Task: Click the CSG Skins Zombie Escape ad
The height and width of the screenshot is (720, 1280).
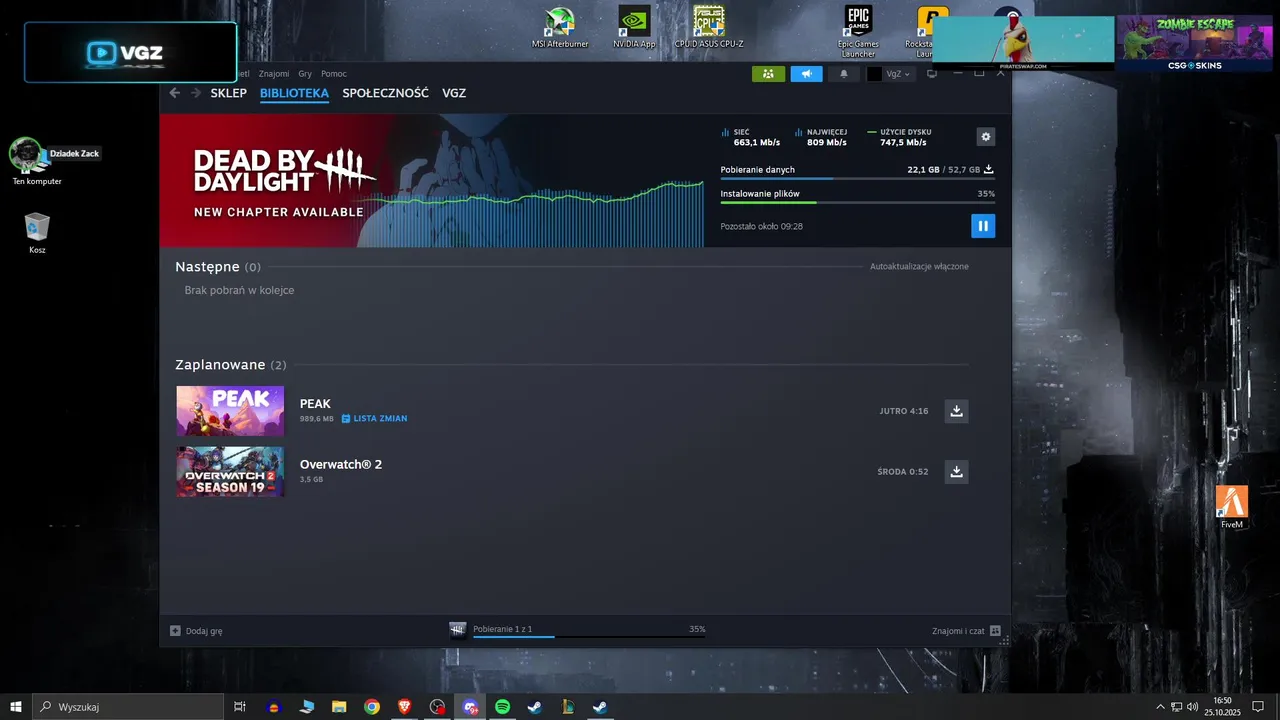Action: [1194, 43]
